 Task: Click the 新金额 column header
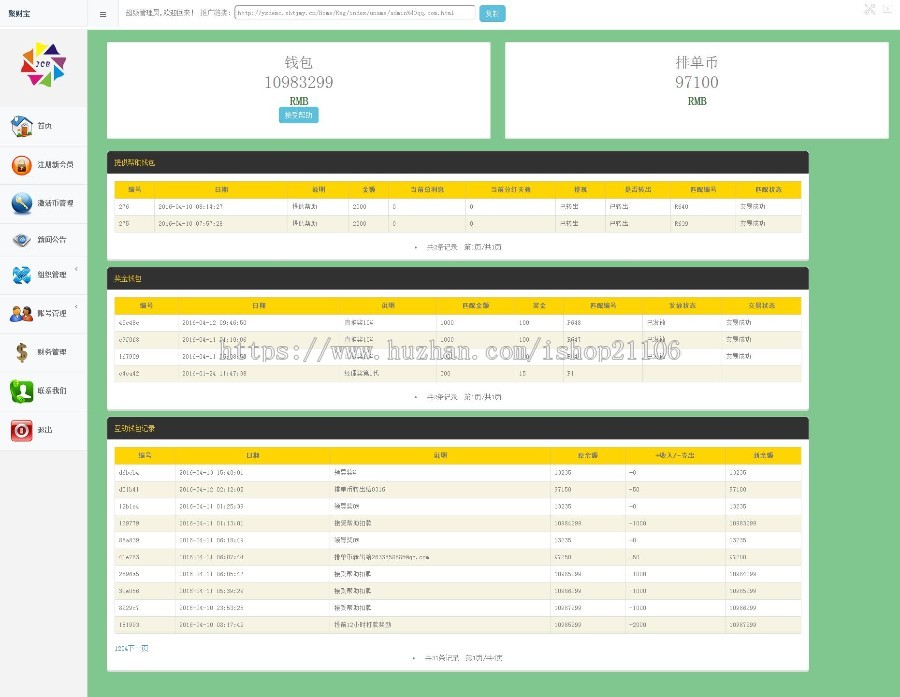tap(763, 455)
